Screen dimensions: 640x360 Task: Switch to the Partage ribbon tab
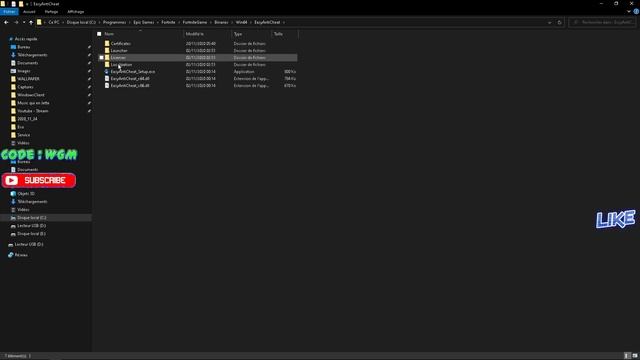(51, 12)
